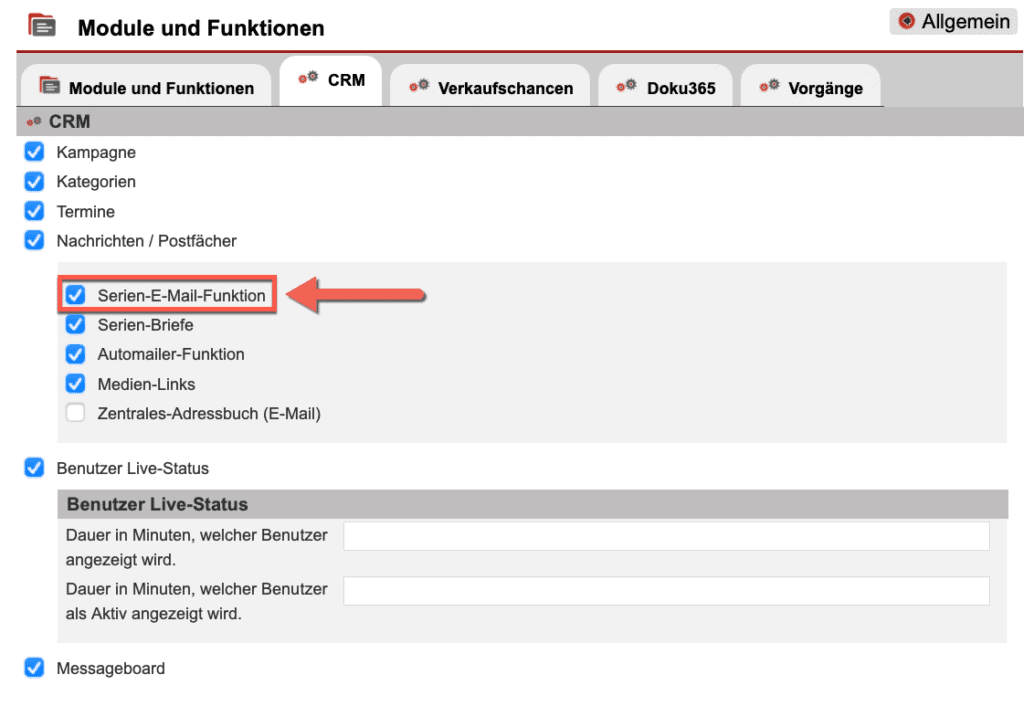Uncheck the Serien-E-Mail-Funktion option
The height and width of the screenshot is (706, 1024).
click(x=75, y=295)
